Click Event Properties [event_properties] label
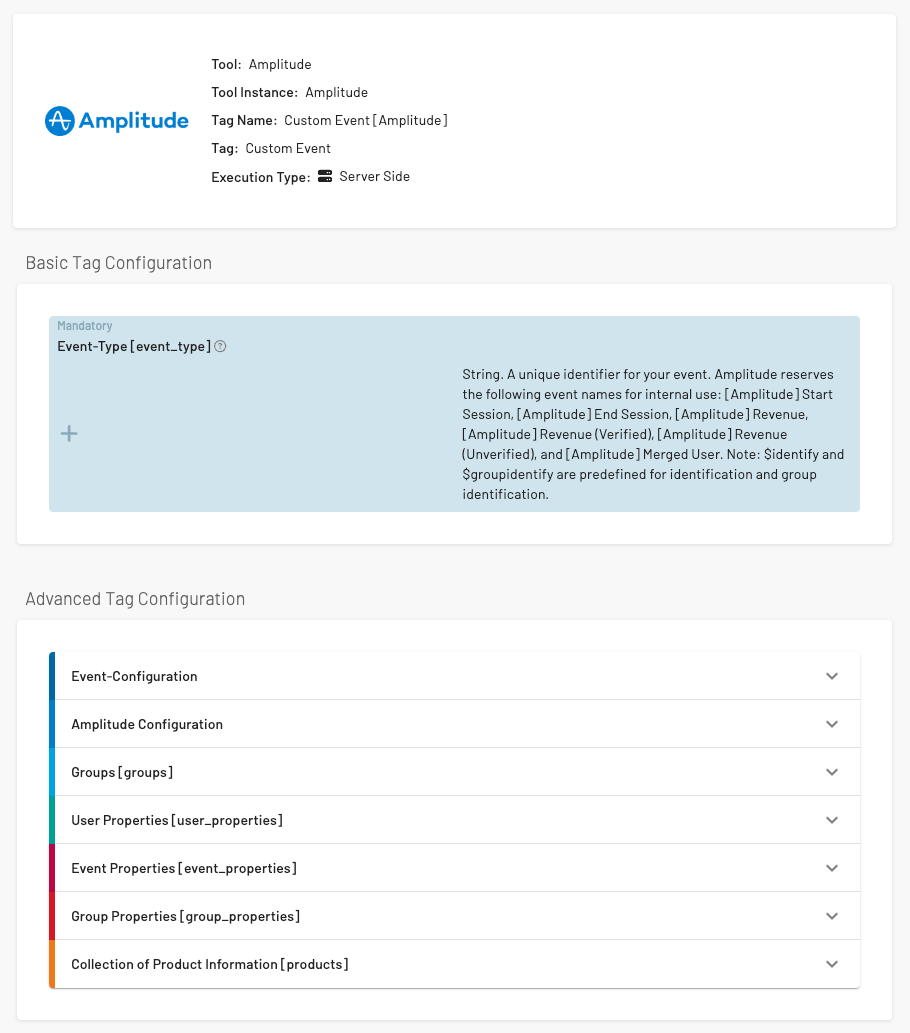Viewport: 910px width, 1033px height. click(x=184, y=869)
